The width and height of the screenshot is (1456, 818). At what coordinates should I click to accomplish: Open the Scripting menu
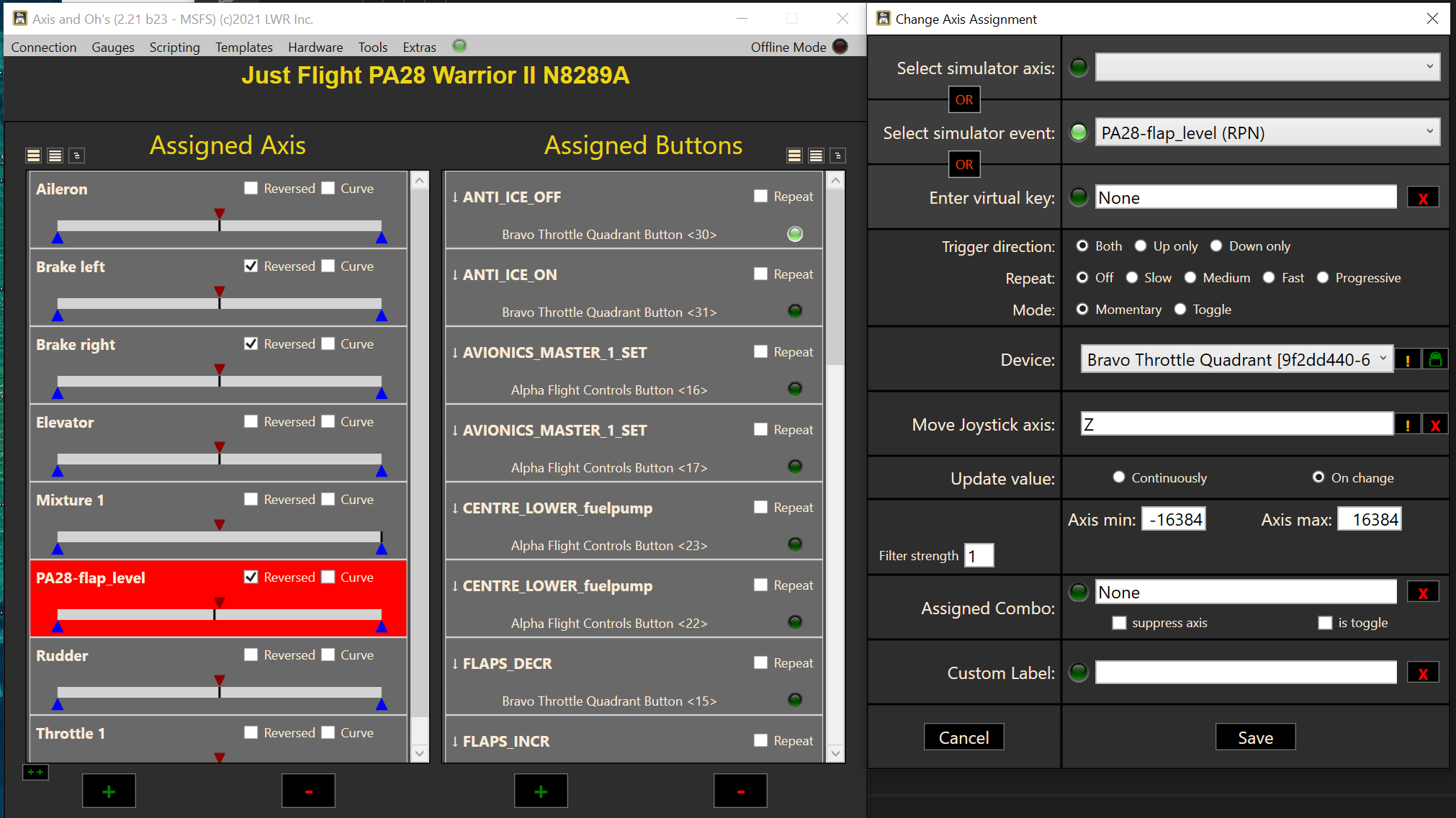point(174,47)
